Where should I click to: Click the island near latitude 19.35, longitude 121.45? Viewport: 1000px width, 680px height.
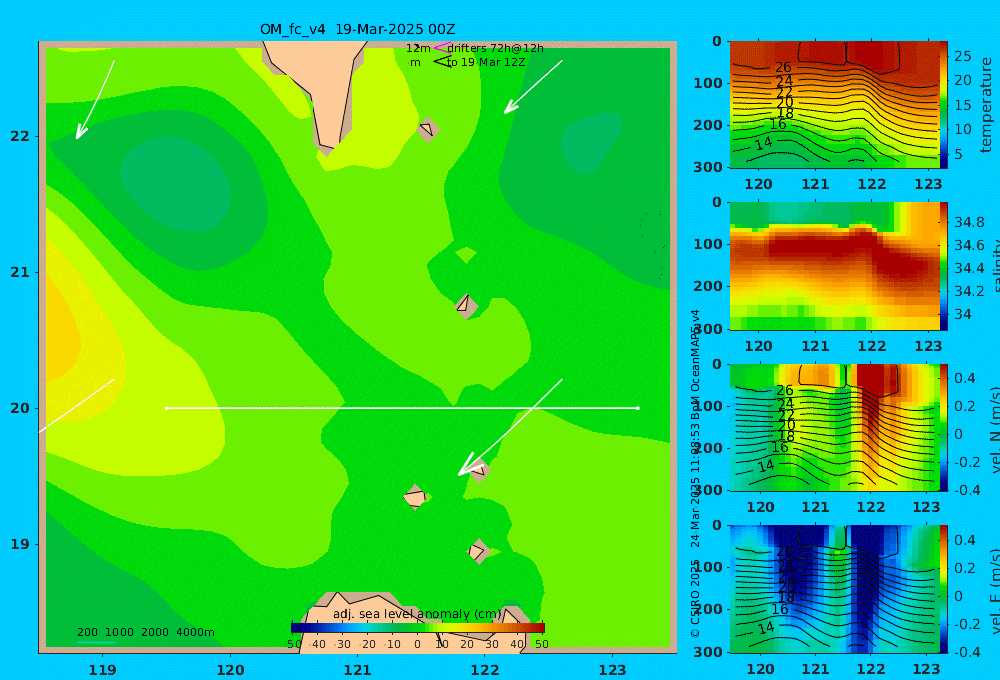click(415, 497)
